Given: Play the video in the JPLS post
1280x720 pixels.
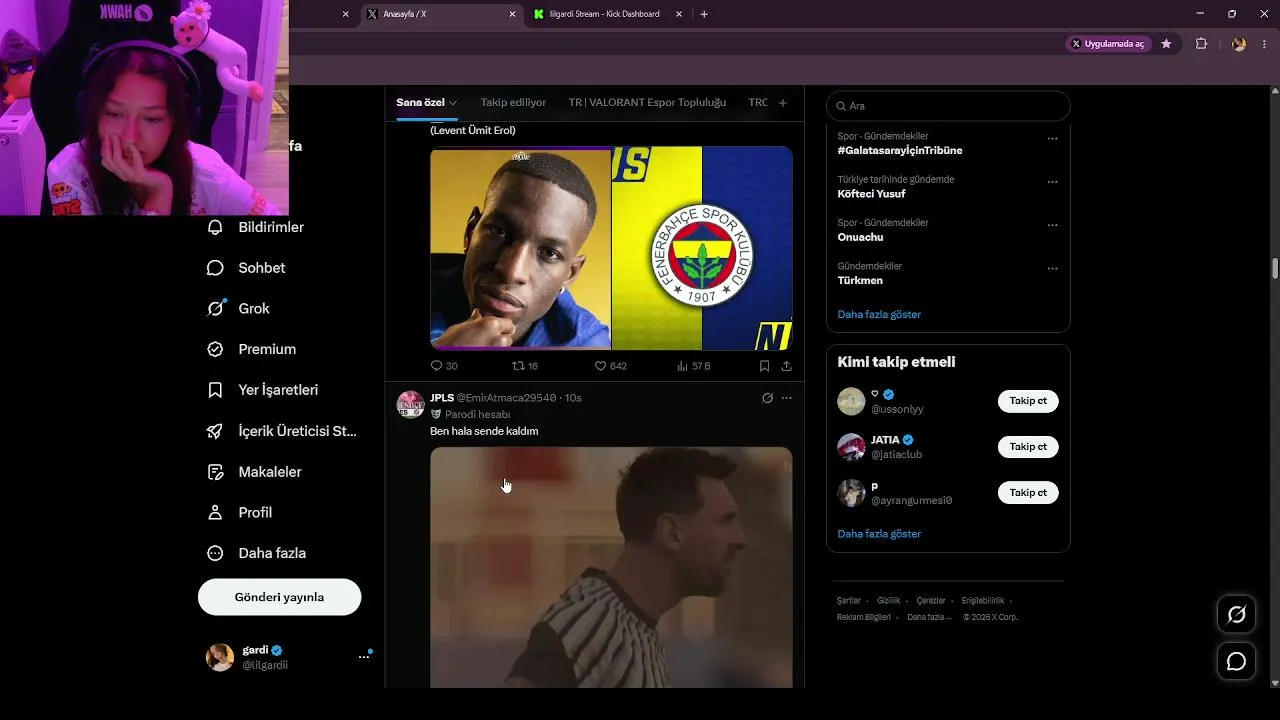Looking at the screenshot, I should (611, 567).
